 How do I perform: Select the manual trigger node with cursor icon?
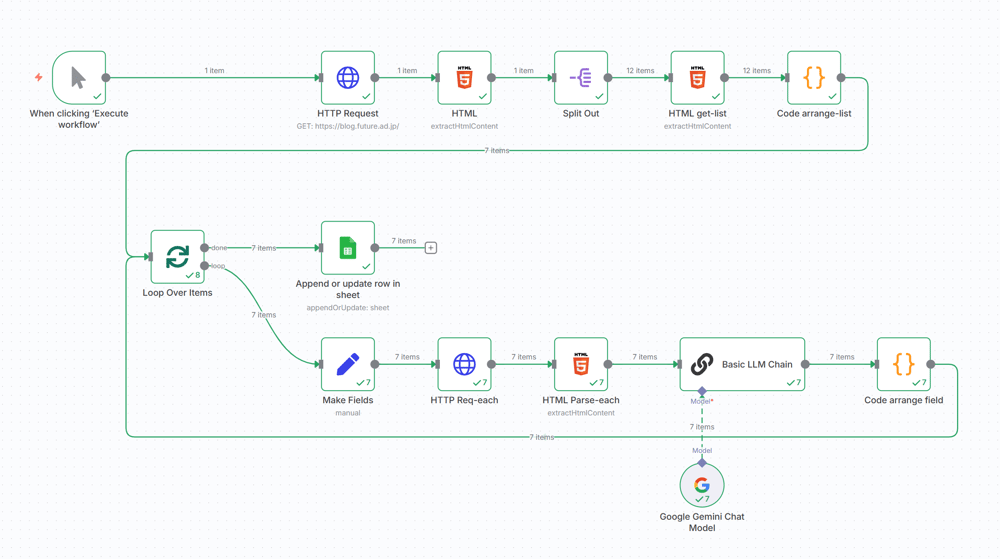click(x=79, y=78)
